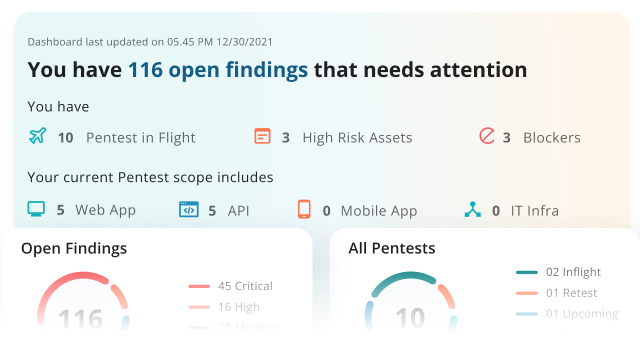Select the 16 High legend entry
Viewport: 640px width, 364px height.
pyautogui.click(x=224, y=307)
